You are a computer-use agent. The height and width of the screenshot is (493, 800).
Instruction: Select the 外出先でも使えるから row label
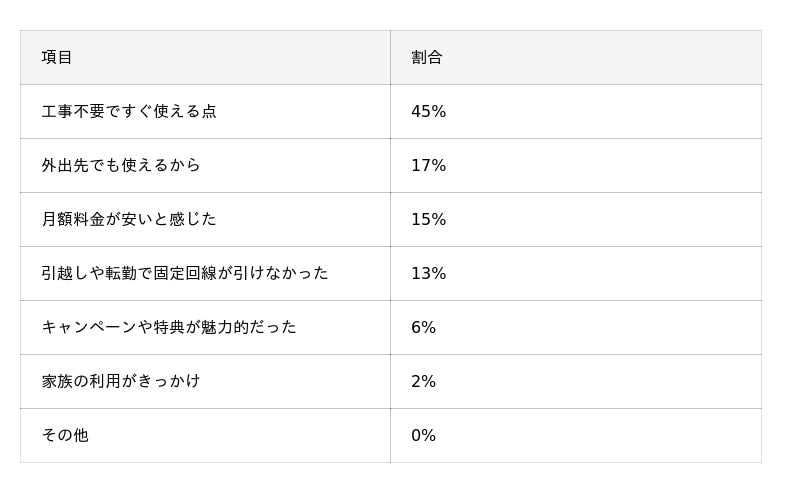121,166
